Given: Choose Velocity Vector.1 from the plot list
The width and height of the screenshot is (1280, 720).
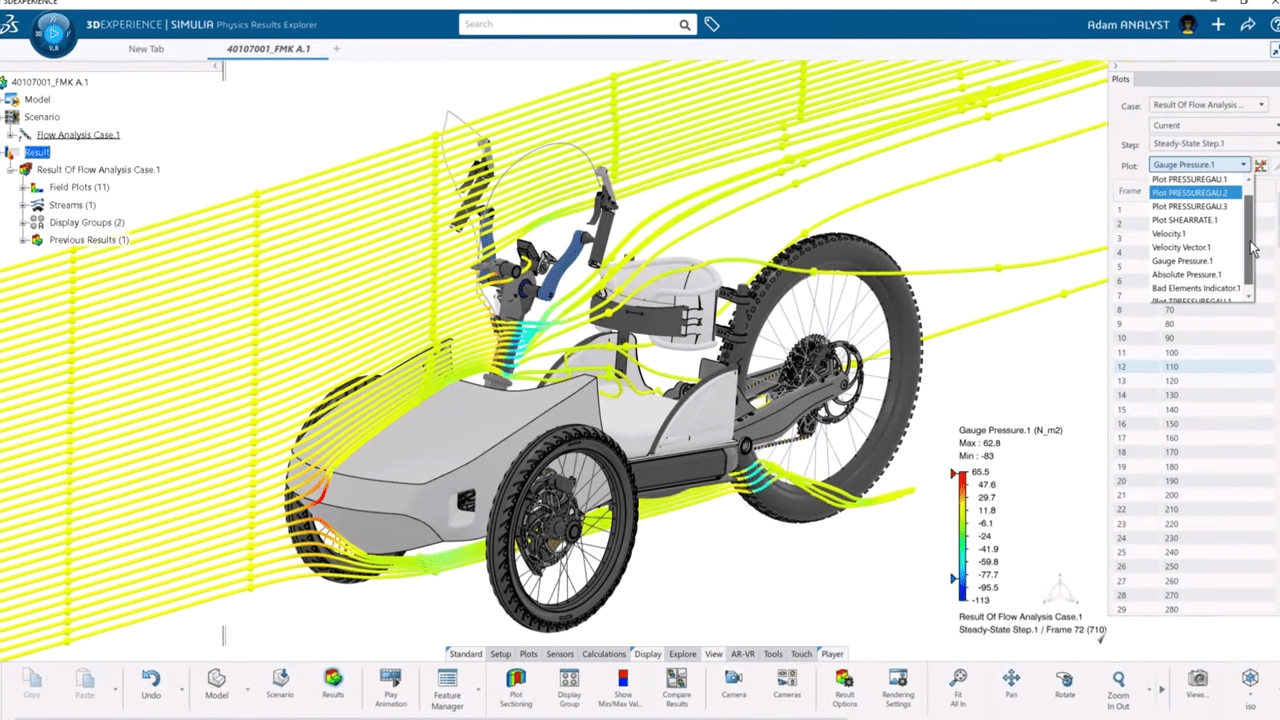Looking at the screenshot, I should click(x=1181, y=247).
